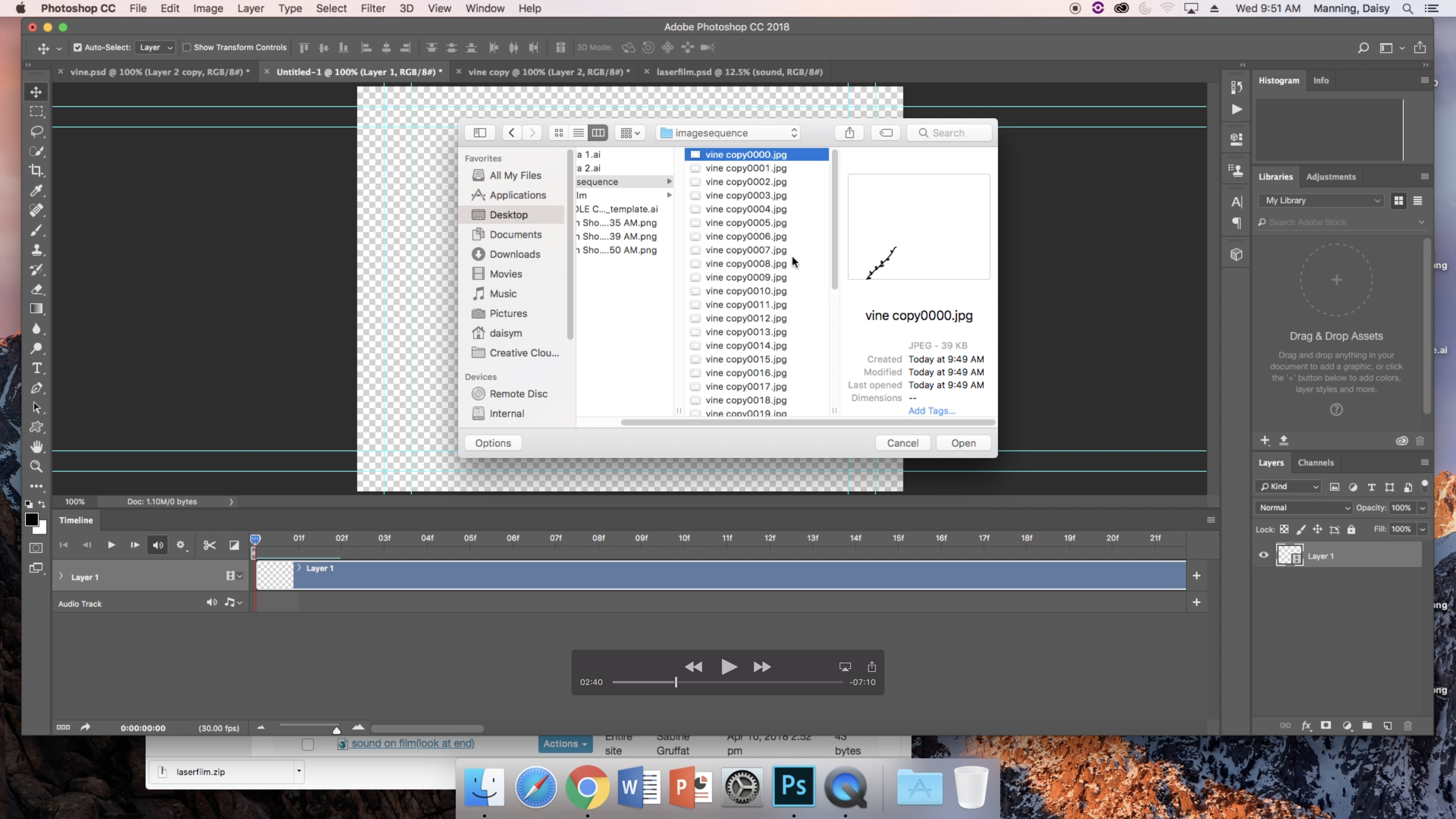The image size is (1456, 819).
Task: Select the Crop tool
Action: tap(36, 171)
